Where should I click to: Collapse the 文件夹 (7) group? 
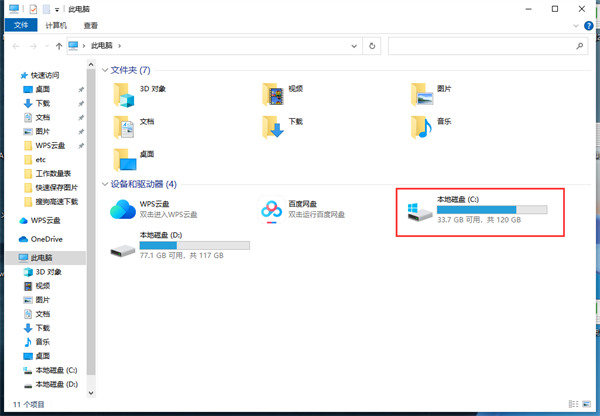[x=105, y=70]
